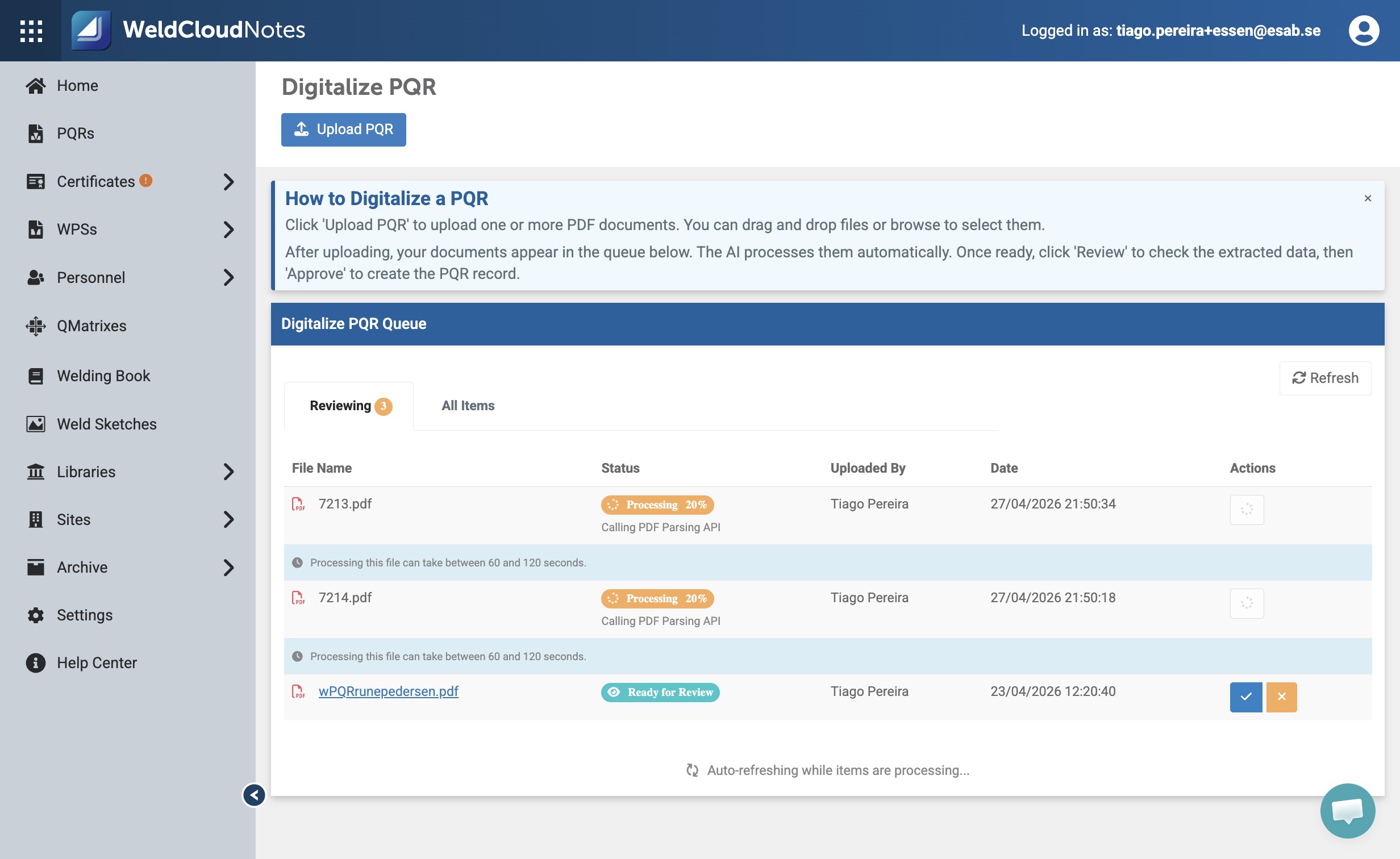This screenshot has width=1400, height=859.
Task: Click the Certificates orange alert badge
Action: 146,180
